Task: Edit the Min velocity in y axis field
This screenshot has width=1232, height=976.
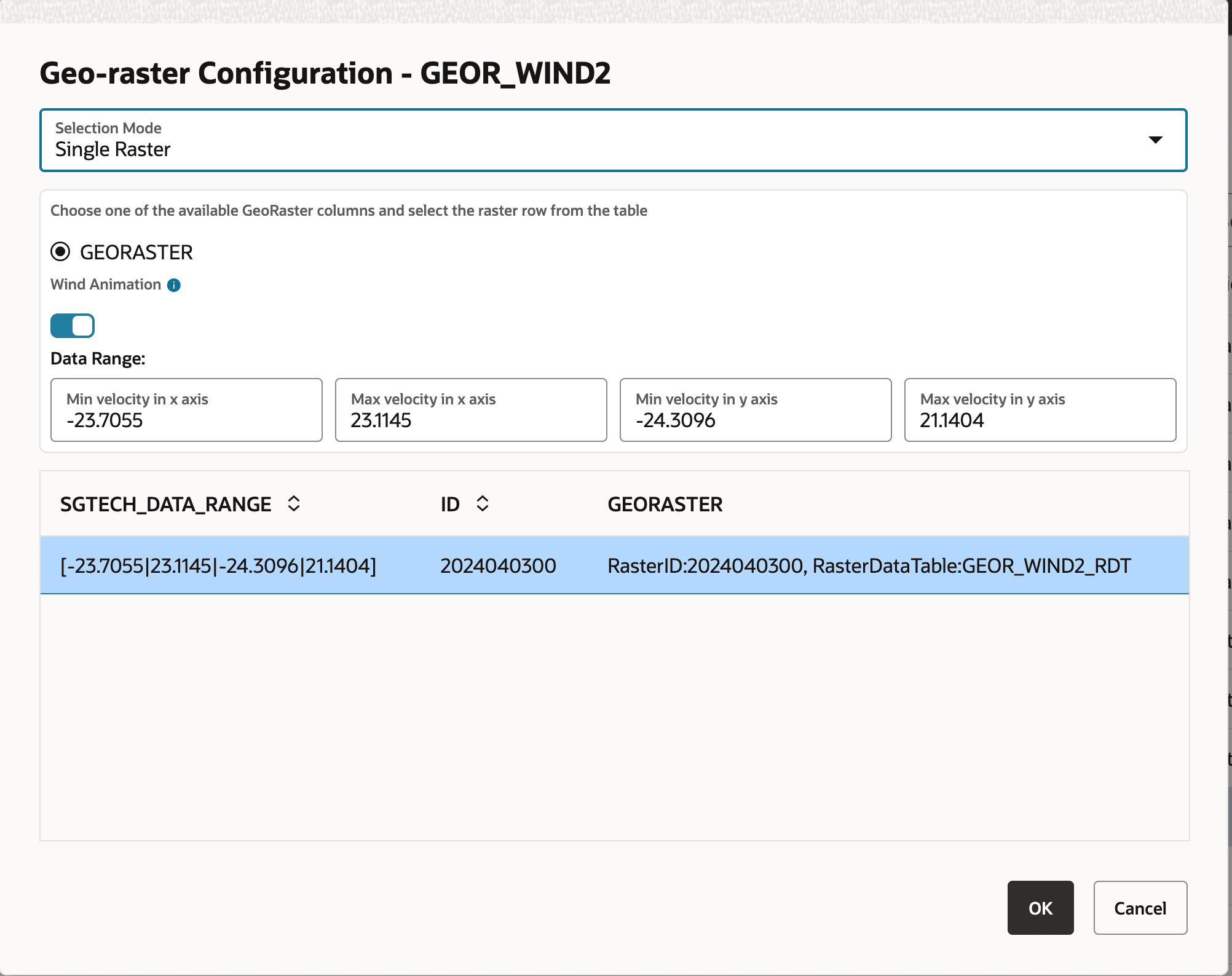Action: pos(755,420)
